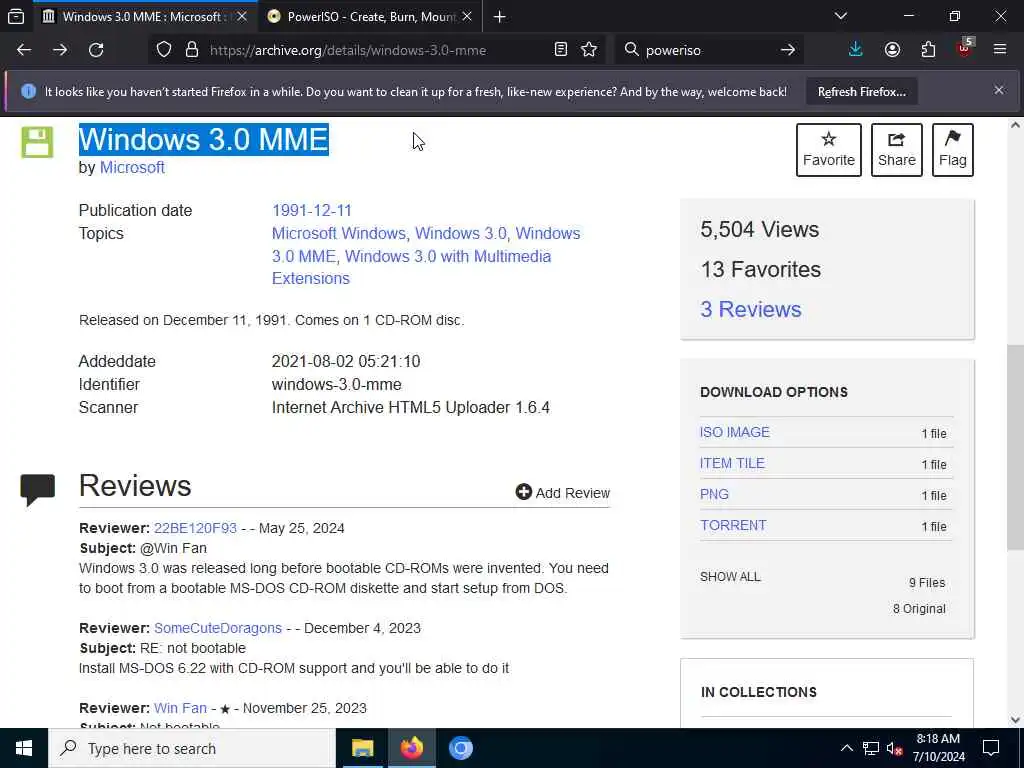Click the address bar URL
The width and height of the screenshot is (1024, 768).
[347, 50]
